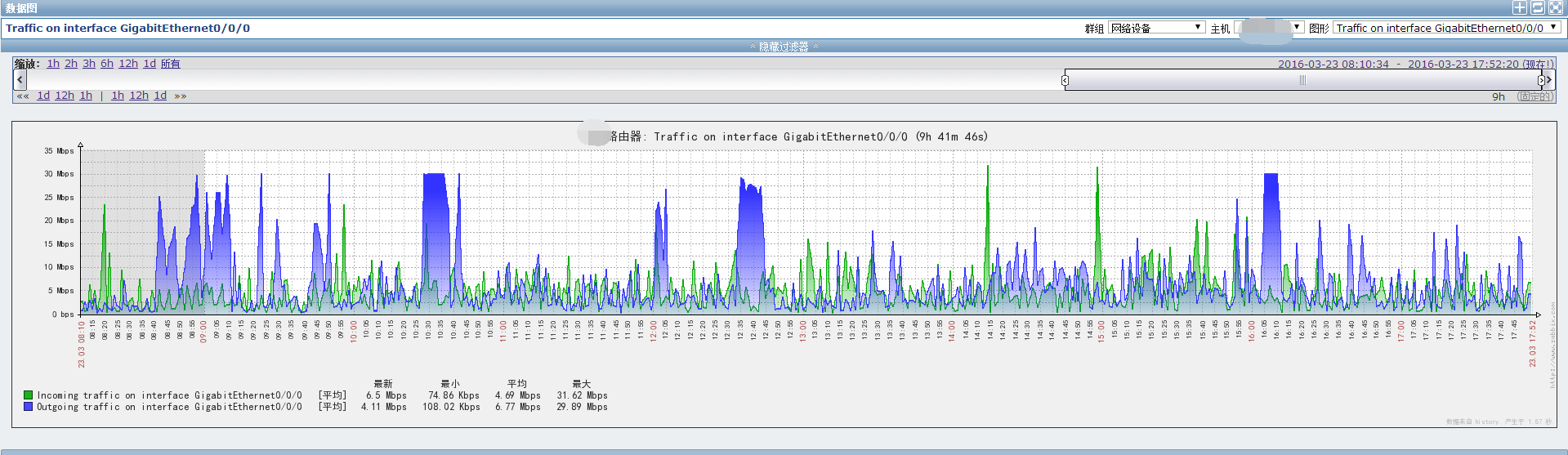Click outgoing latest value 4.11 Mbps
Image resolution: width=1568 pixels, height=455 pixels.
pos(383,407)
